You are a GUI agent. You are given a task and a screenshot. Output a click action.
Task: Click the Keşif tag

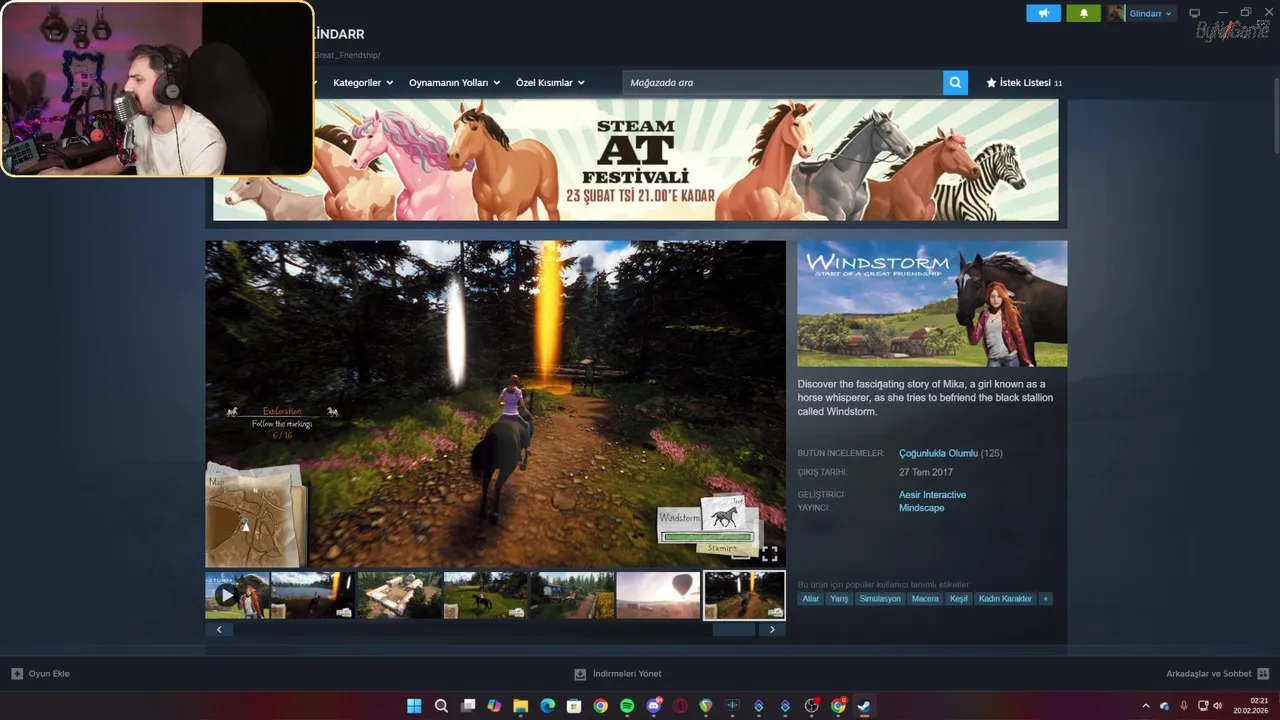[959, 599]
